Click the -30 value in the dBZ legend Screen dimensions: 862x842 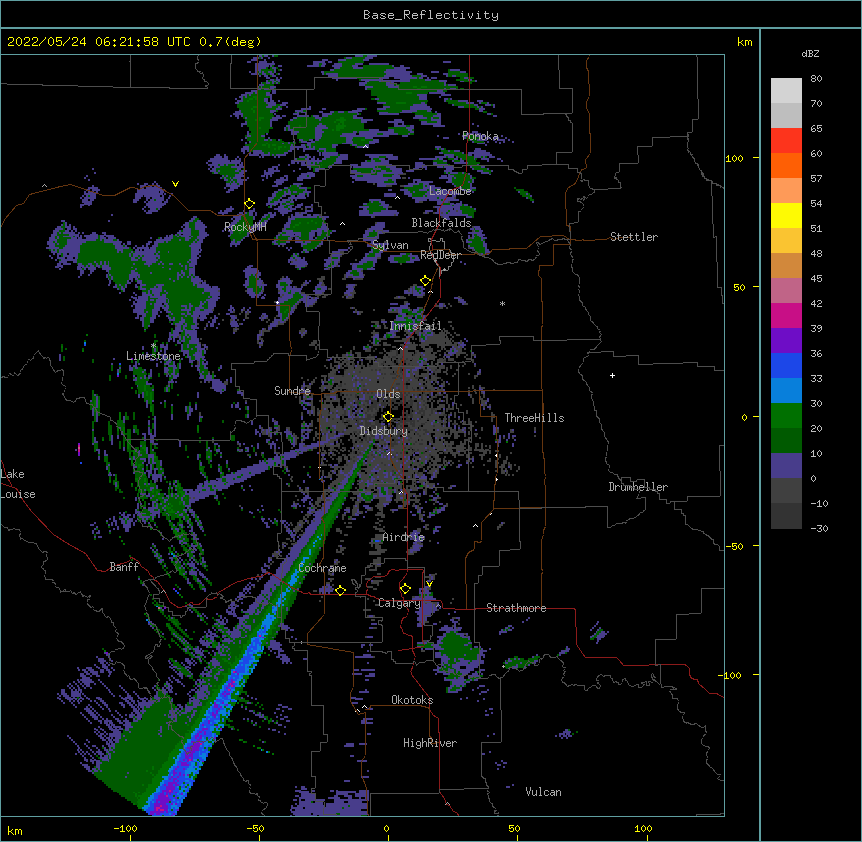[819, 528]
